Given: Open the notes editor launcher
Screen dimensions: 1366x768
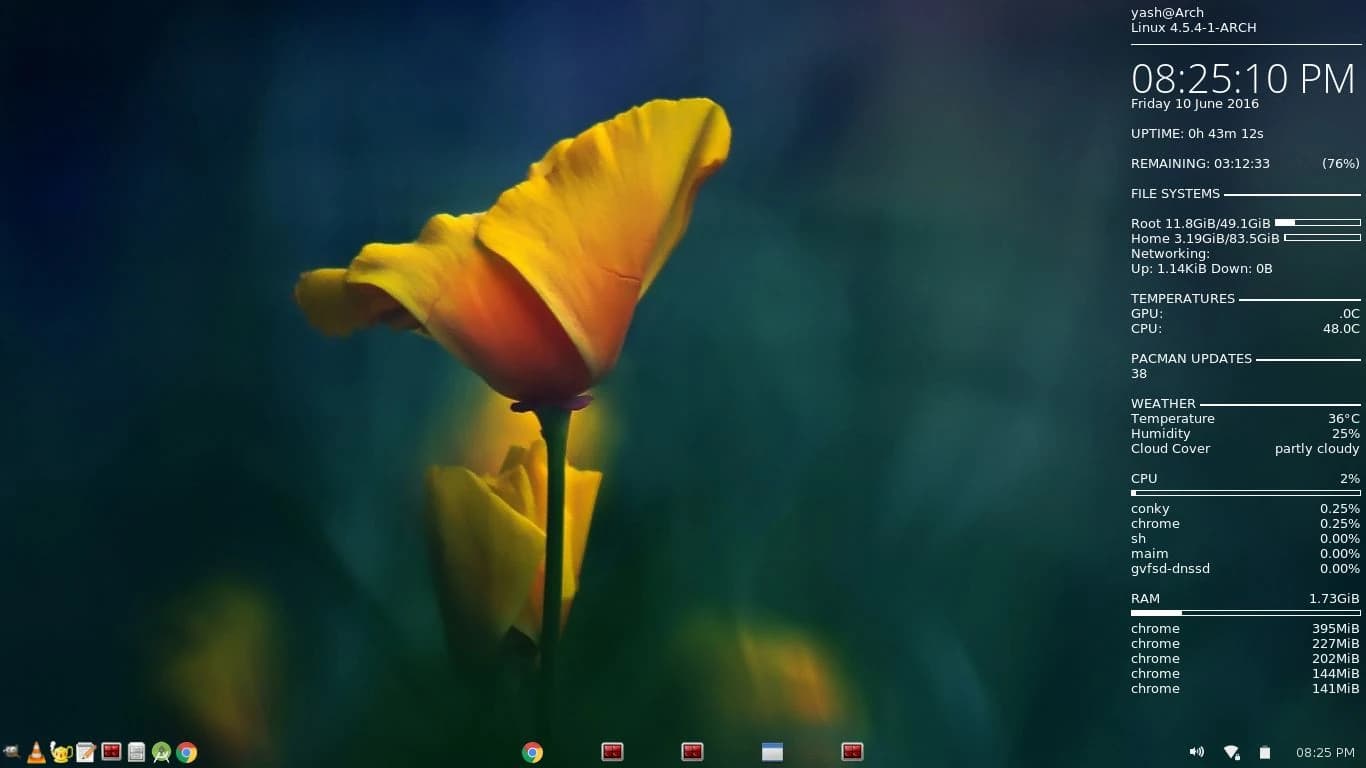Looking at the screenshot, I should pos(85,752).
